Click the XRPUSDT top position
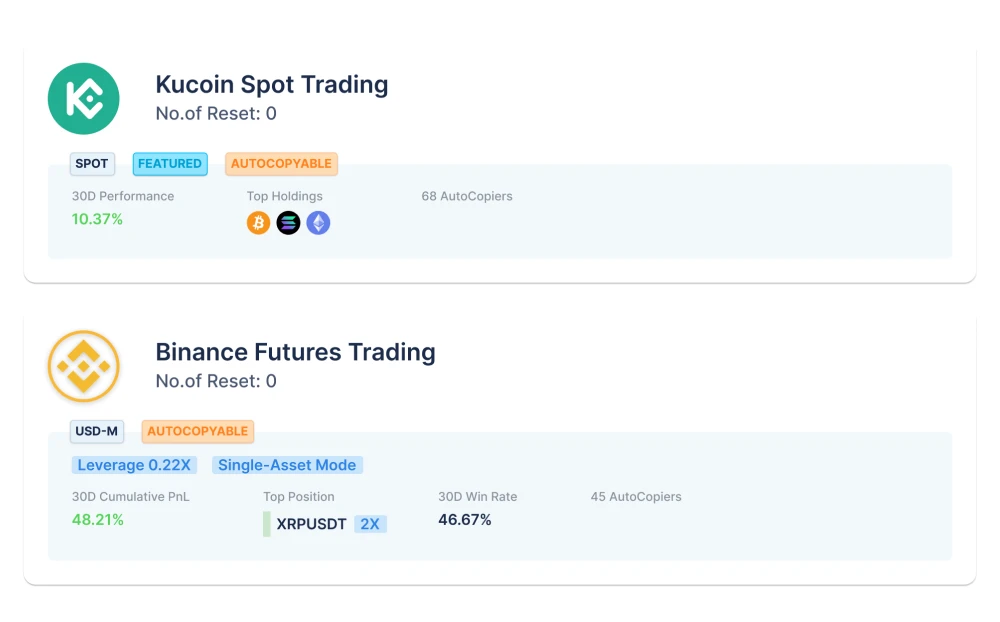The width and height of the screenshot is (1000, 622). [x=311, y=524]
